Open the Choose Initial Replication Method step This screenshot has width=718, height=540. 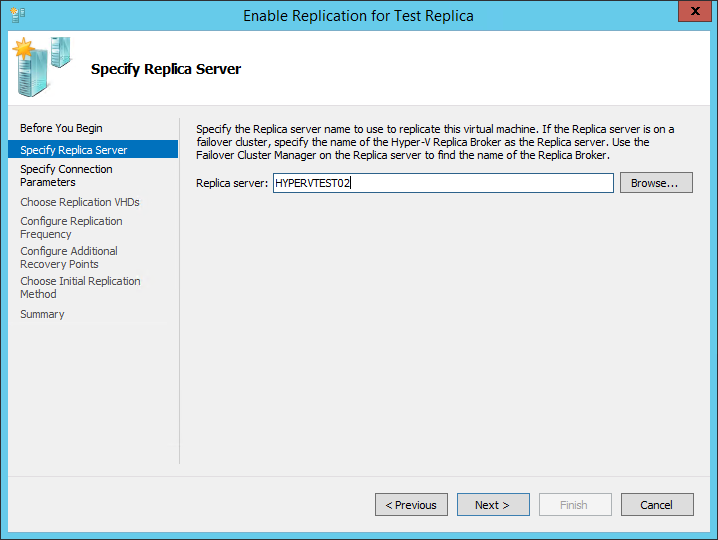[x=80, y=287]
